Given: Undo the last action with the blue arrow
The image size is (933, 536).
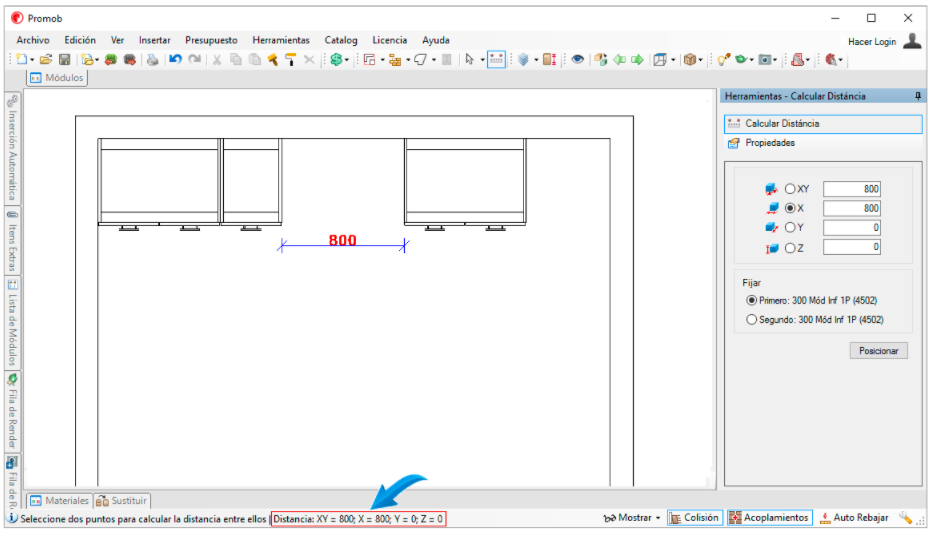Looking at the screenshot, I should [x=175, y=59].
